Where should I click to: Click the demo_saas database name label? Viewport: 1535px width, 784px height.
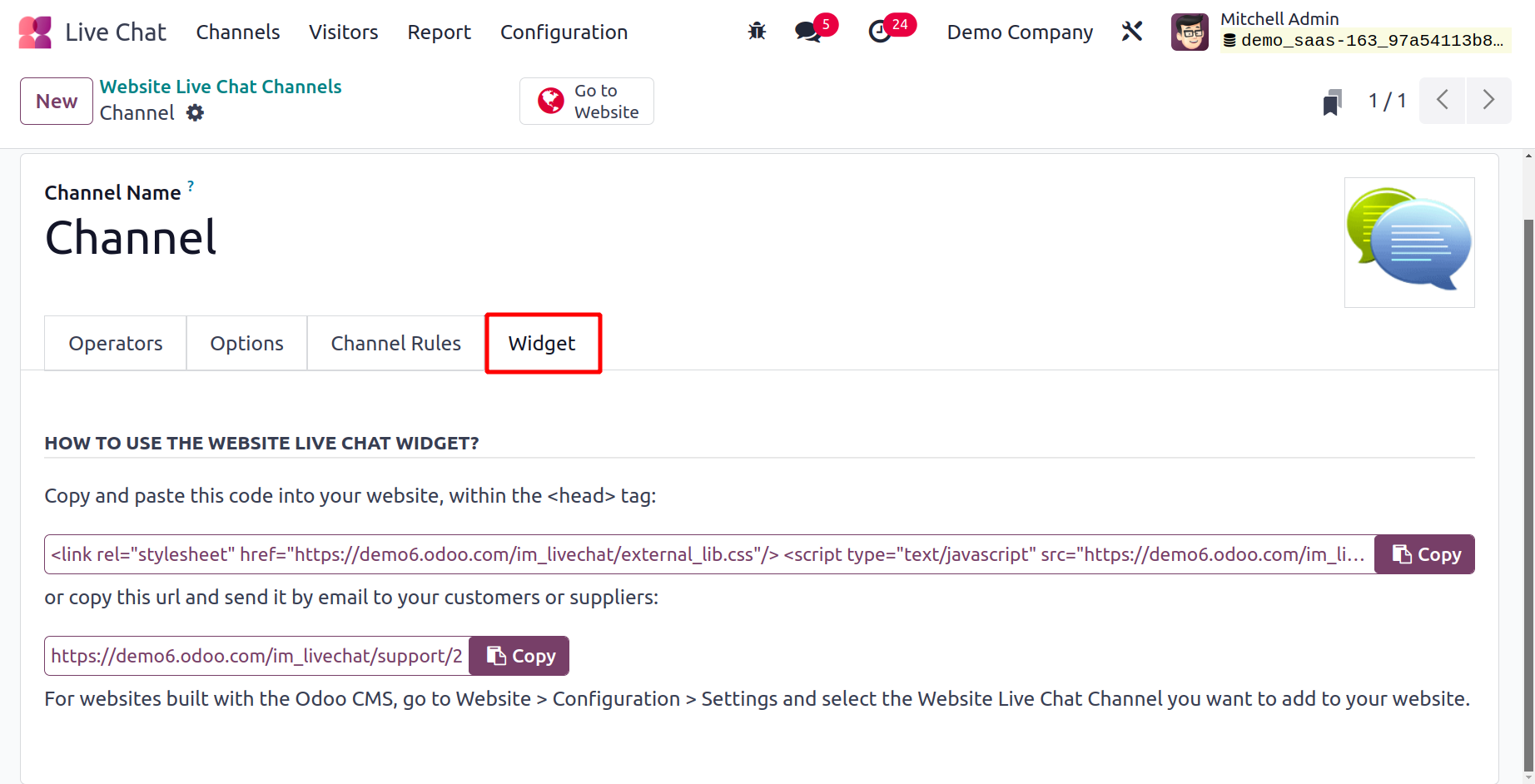pyautogui.click(x=1365, y=40)
